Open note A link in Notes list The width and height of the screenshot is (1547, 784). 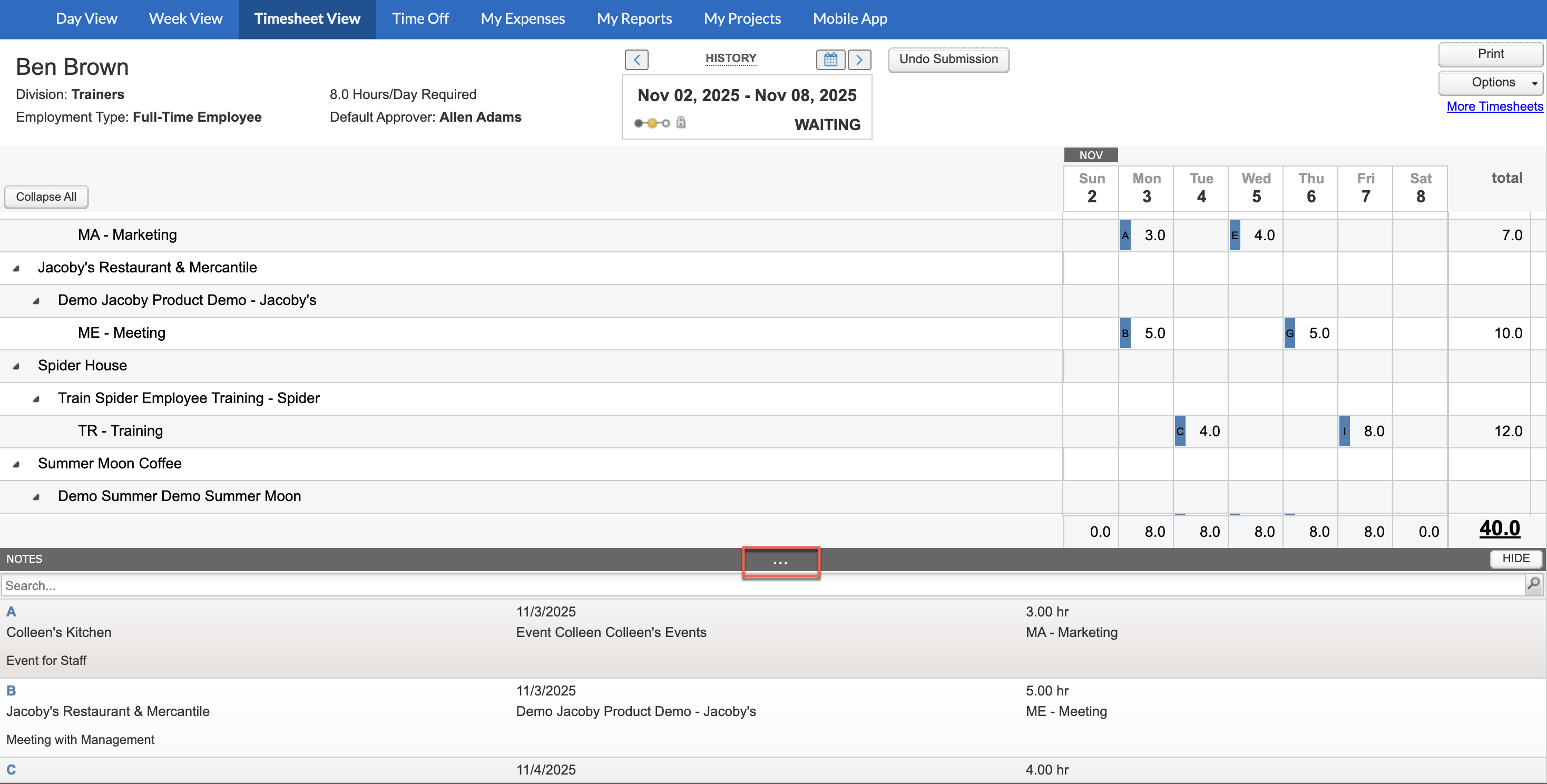point(12,612)
